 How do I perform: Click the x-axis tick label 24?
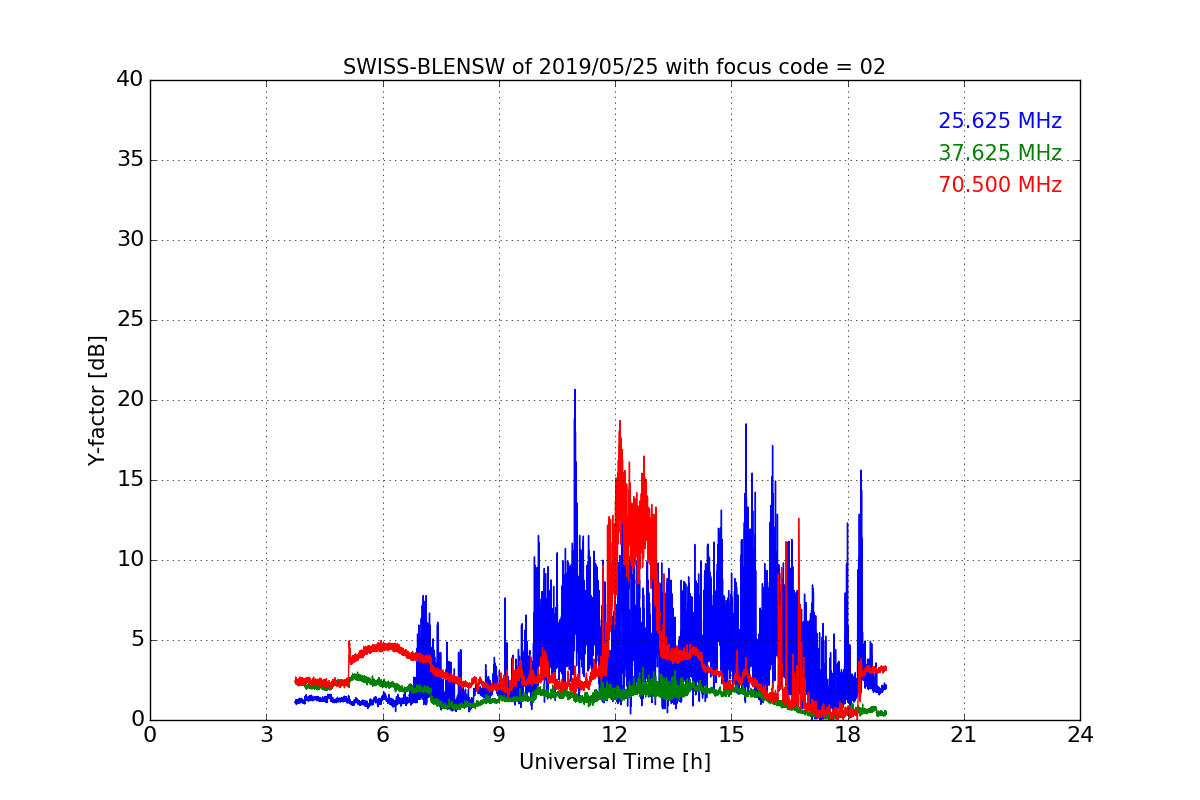coord(1079,735)
